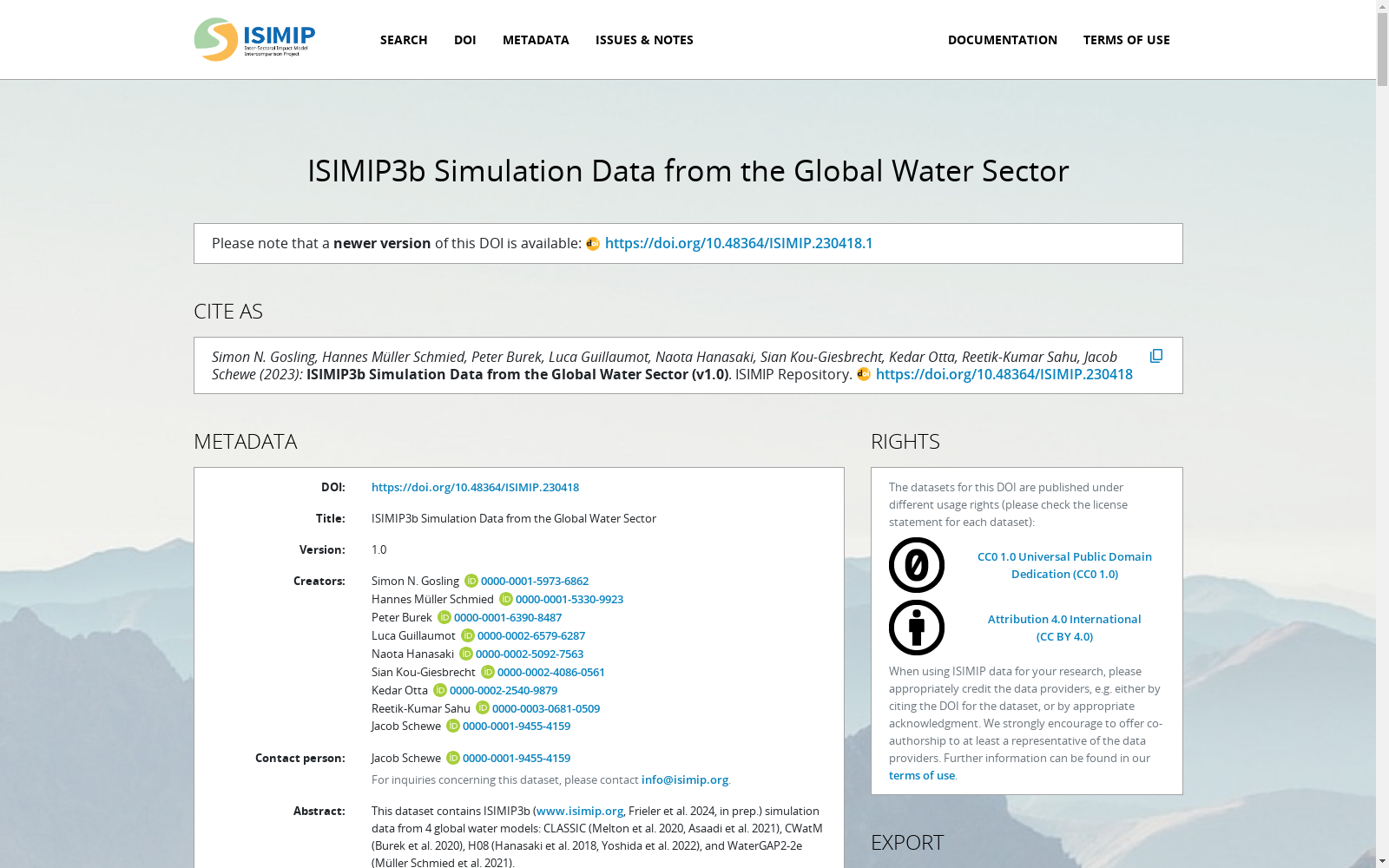Image resolution: width=1389 pixels, height=868 pixels.
Task: Click the 'Creators:' field label
Action: coord(319,581)
